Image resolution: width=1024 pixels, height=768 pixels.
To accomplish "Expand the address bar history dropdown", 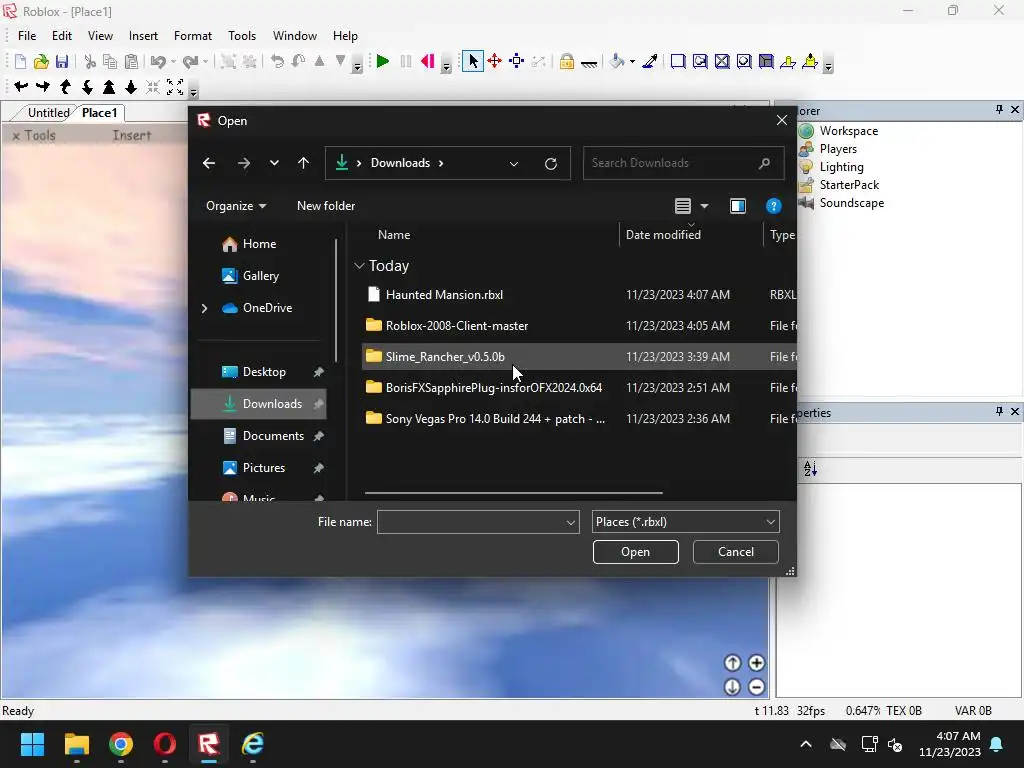I will (x=514, y=163).
